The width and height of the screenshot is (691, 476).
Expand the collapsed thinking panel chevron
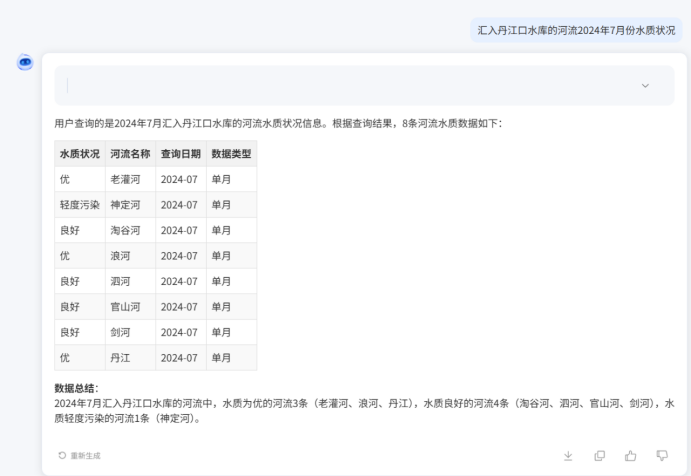coord(645,86)
